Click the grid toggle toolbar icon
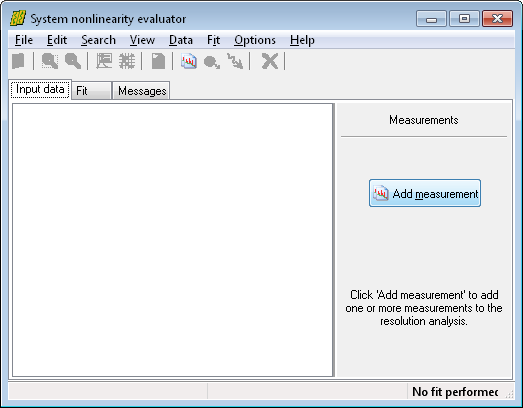 tap(127, 61)
